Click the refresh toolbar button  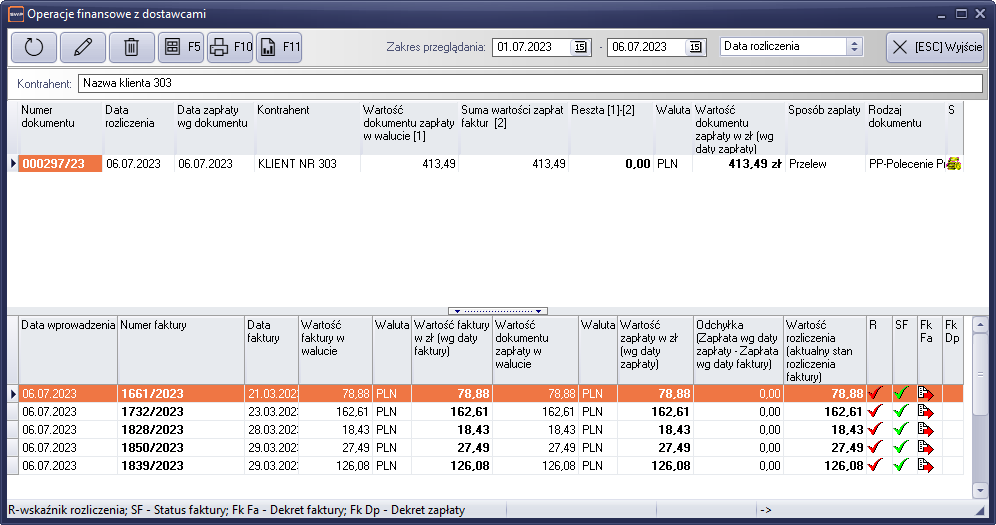(34, 47)
